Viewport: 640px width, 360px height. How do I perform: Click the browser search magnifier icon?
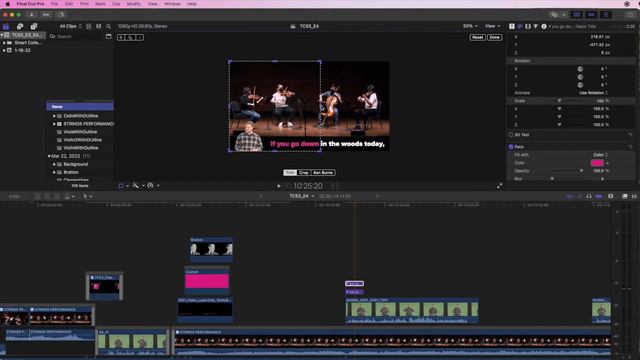(109, 26)
